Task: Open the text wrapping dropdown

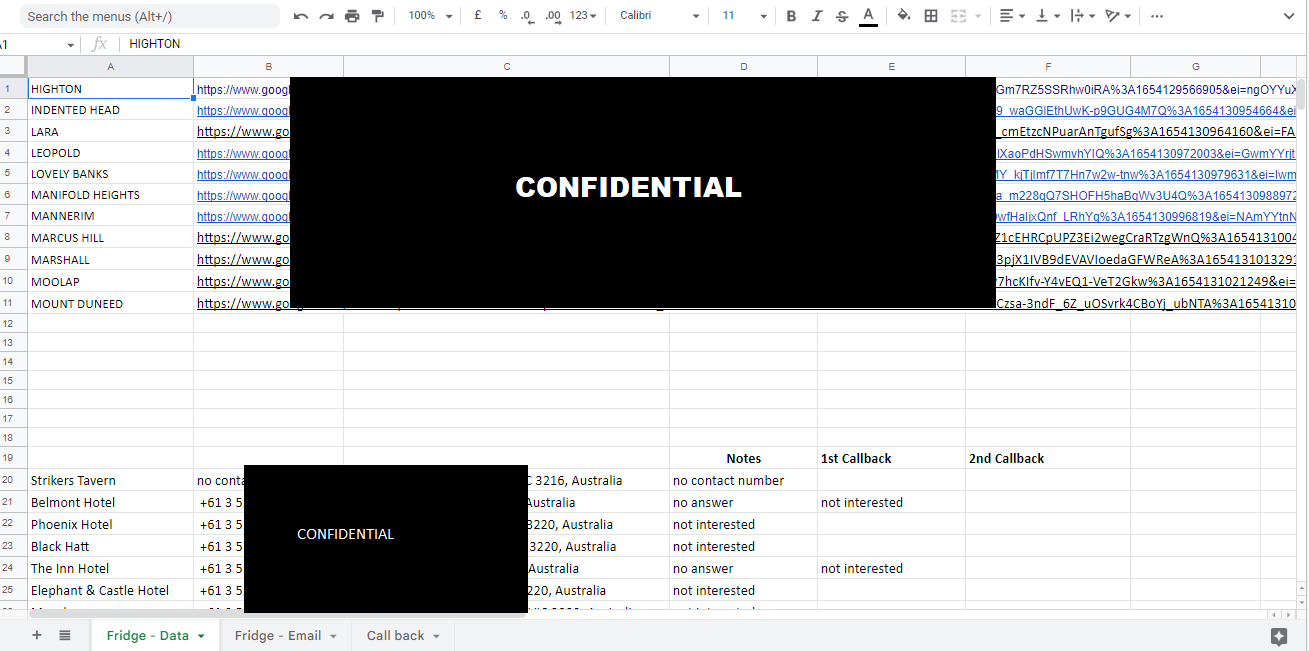Action: [x=1083, y=16]
